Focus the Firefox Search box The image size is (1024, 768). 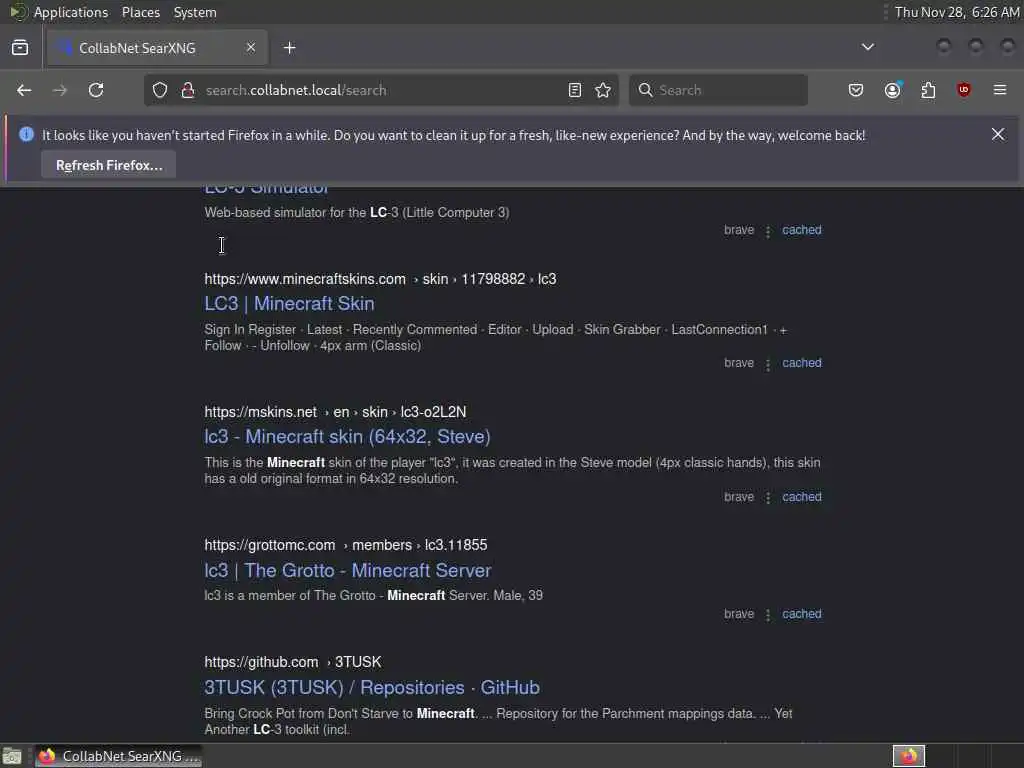[718, 90]
